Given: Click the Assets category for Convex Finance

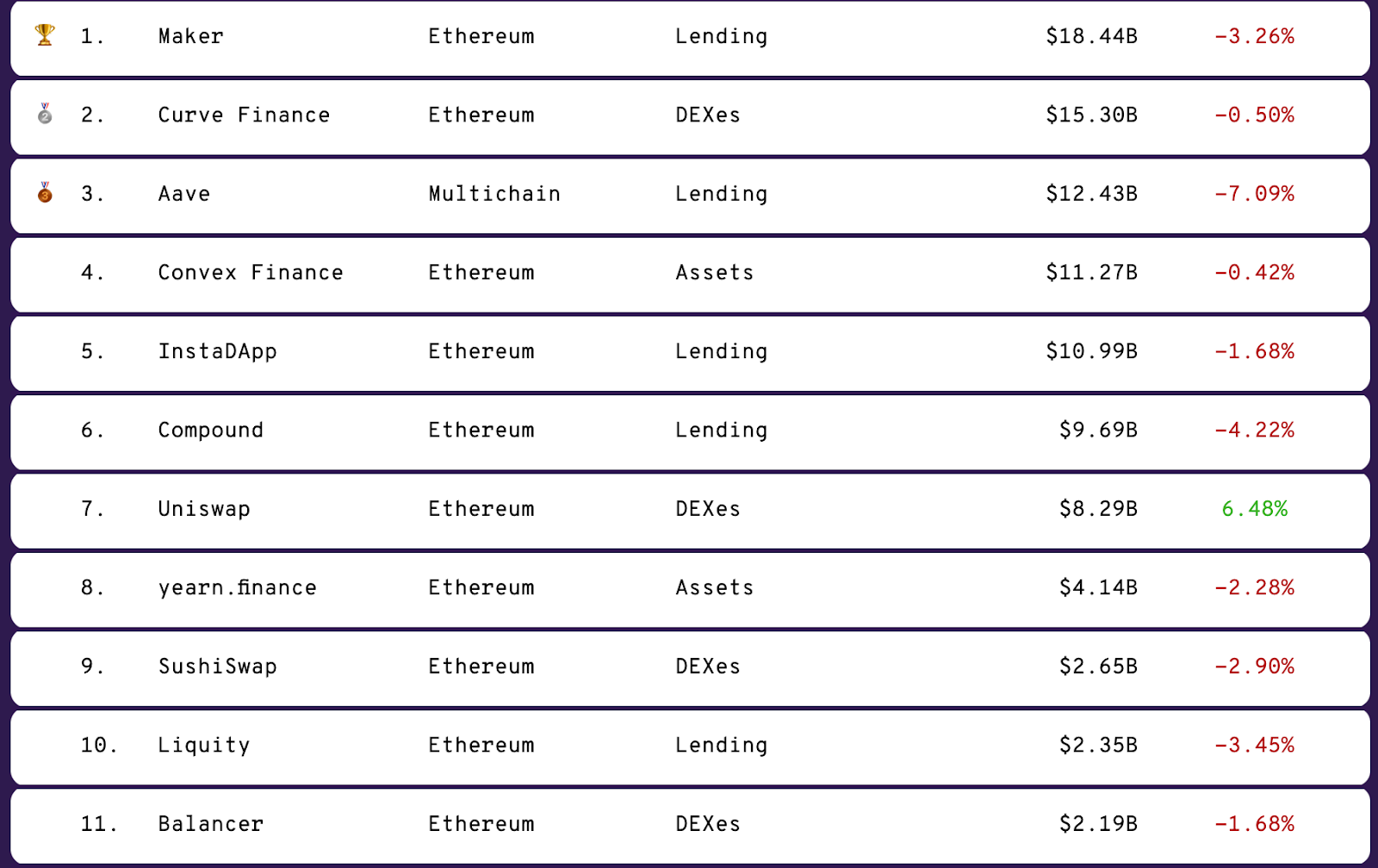Looking at the screenshot, I should click(714, 272).
